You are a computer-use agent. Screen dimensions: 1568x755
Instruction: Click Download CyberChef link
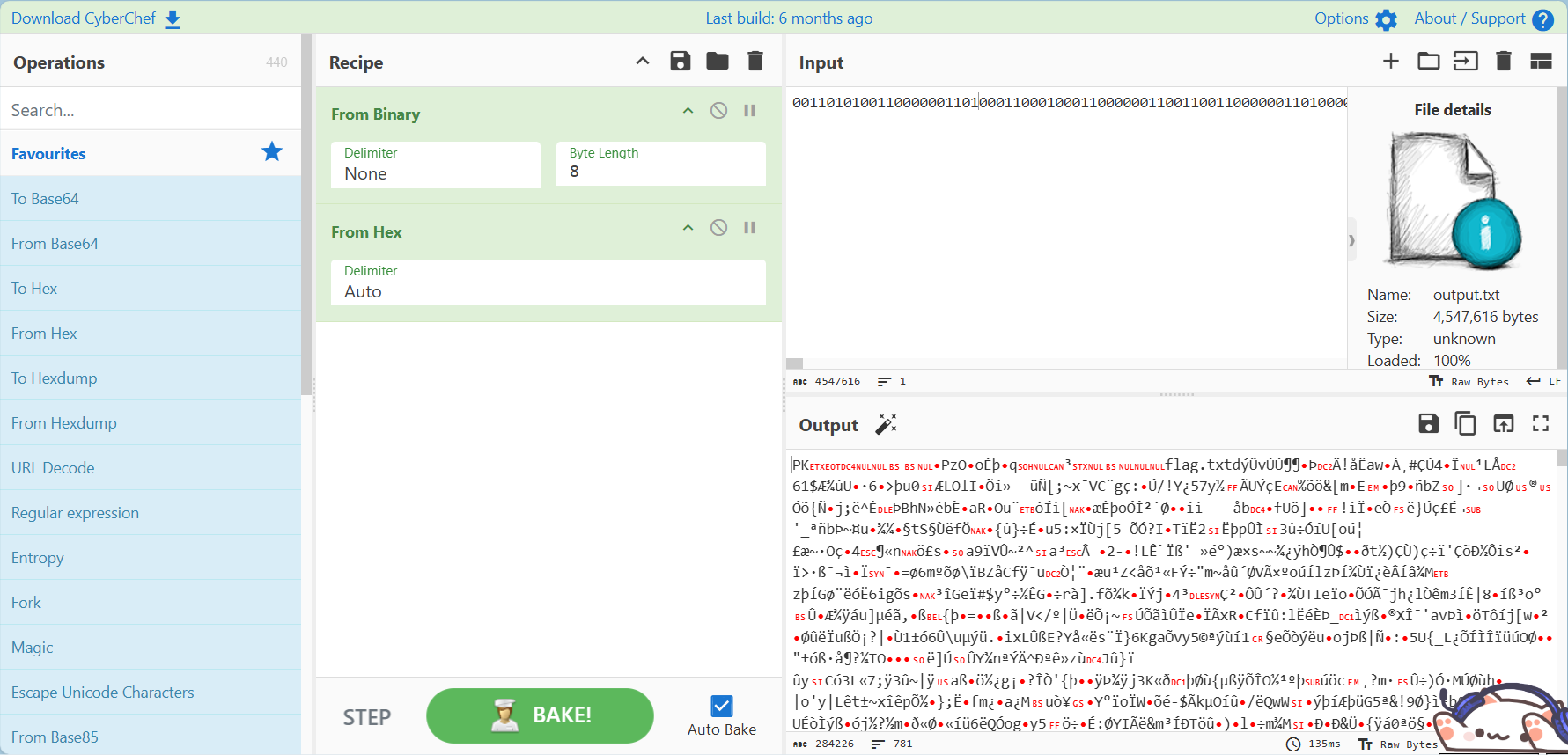click(96, 18)
